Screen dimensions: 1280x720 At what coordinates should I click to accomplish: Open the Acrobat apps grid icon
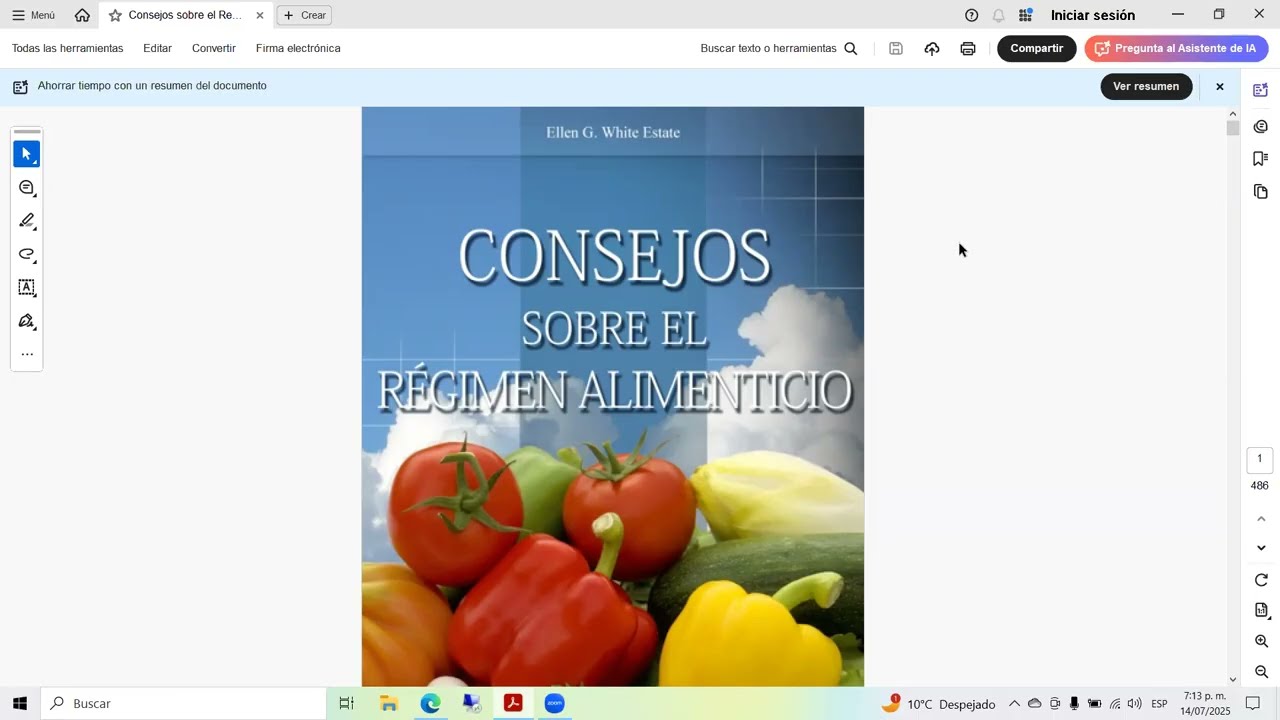click(1025, 15)
